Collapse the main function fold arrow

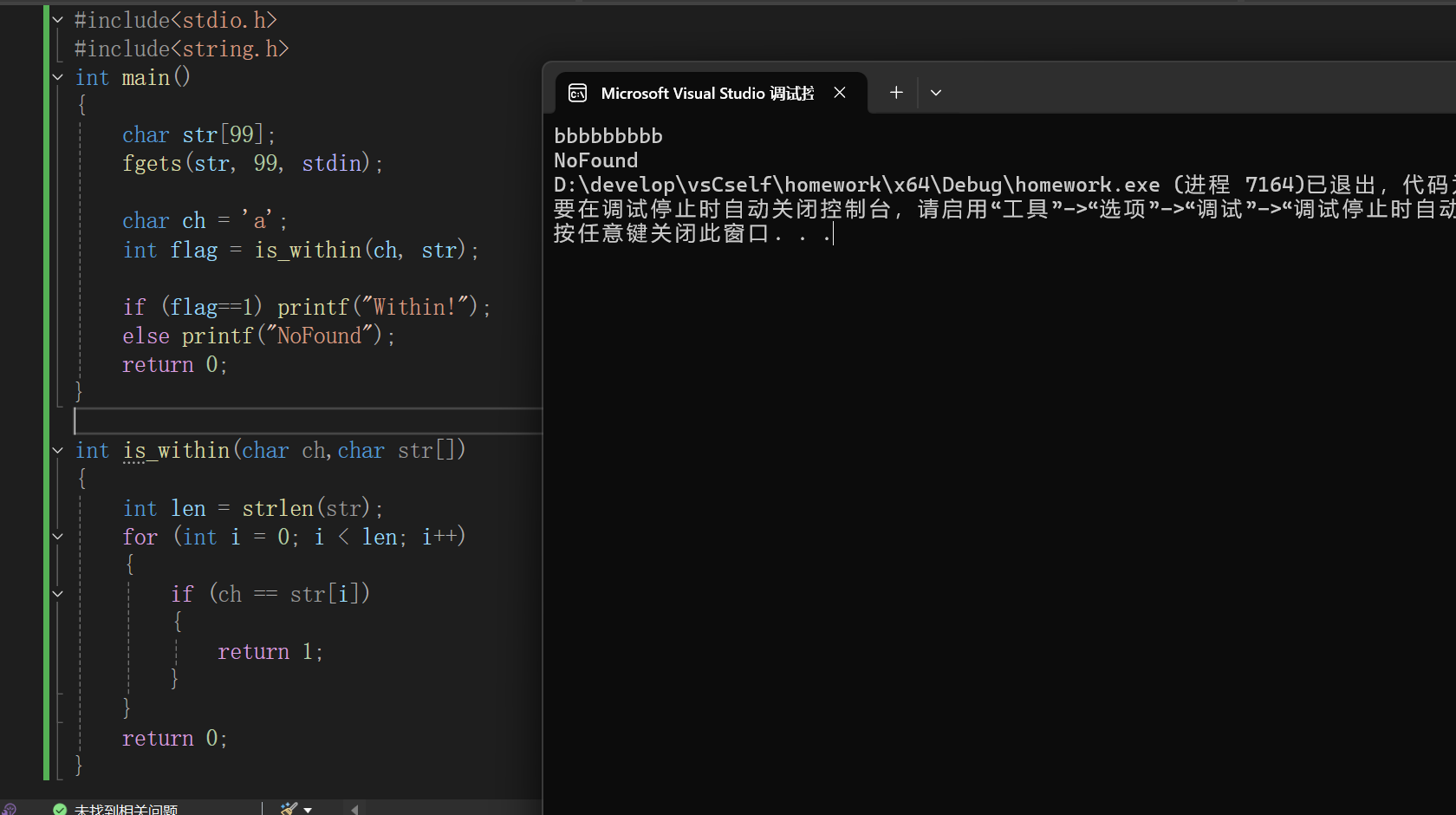click(58, 77)
